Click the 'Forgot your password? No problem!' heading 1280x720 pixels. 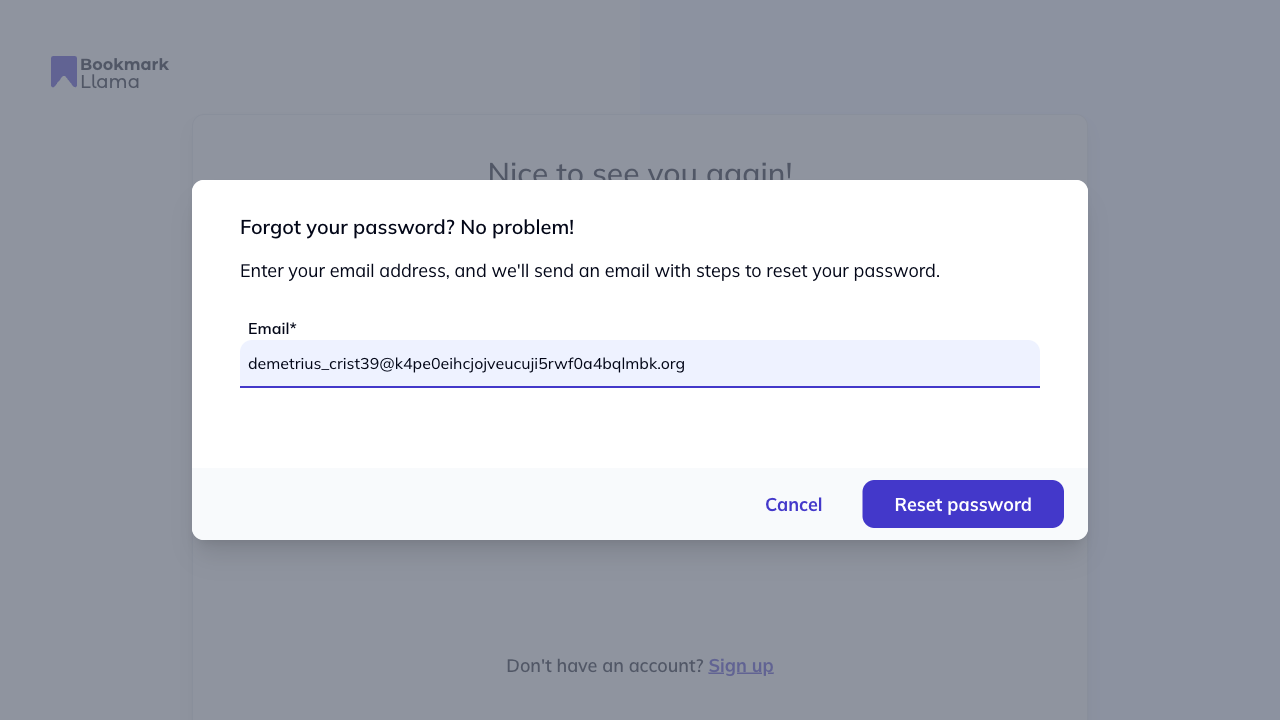pyautogui.click(x=406, y=227)
